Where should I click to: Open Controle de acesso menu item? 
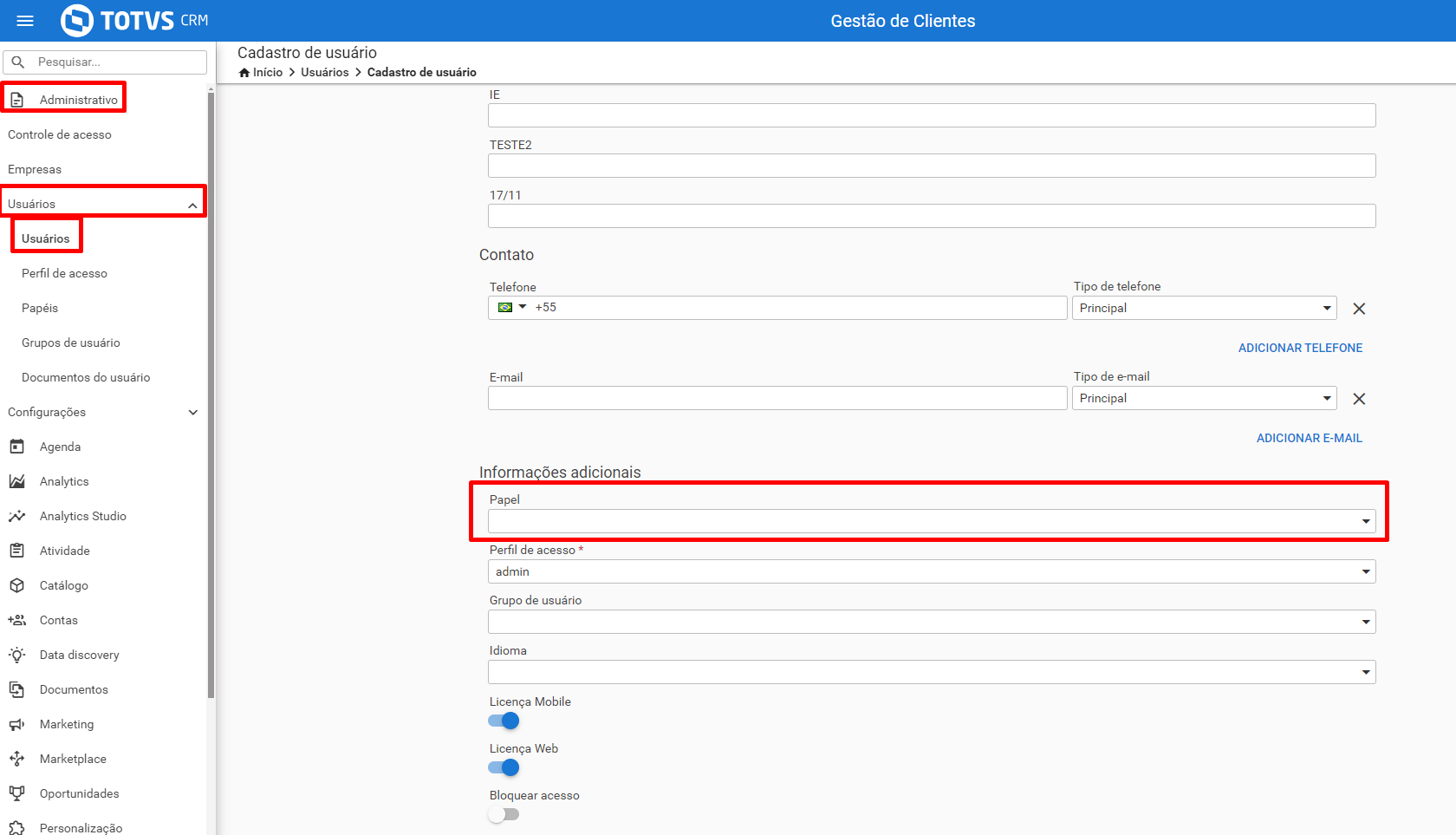pyautogui.click(x=60, y=134)
